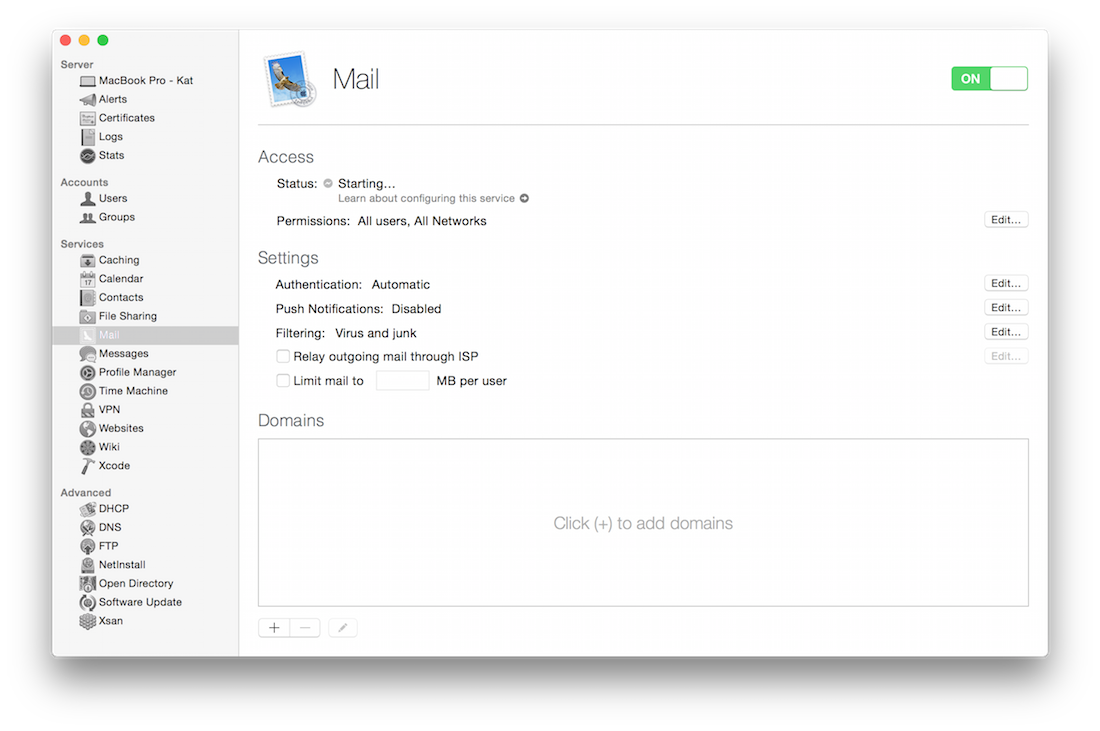Open Certificates in the sidebar
The height and width of the screenshot is (731, 1100).
pos(126,118)
